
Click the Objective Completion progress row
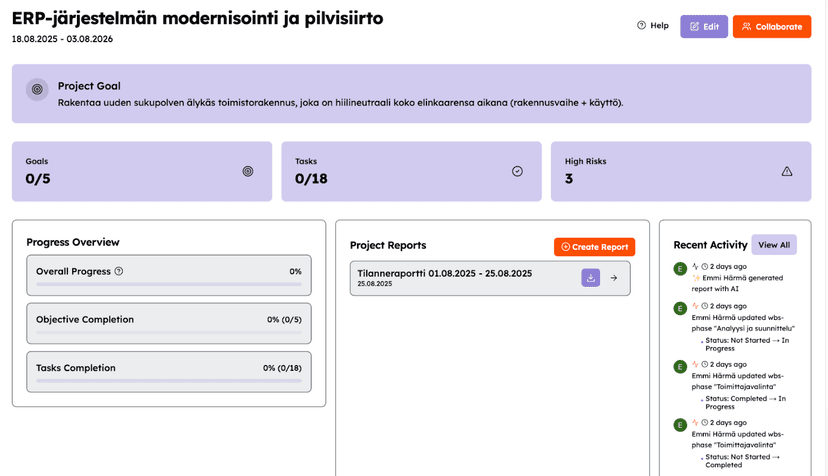tap(168, 323)
